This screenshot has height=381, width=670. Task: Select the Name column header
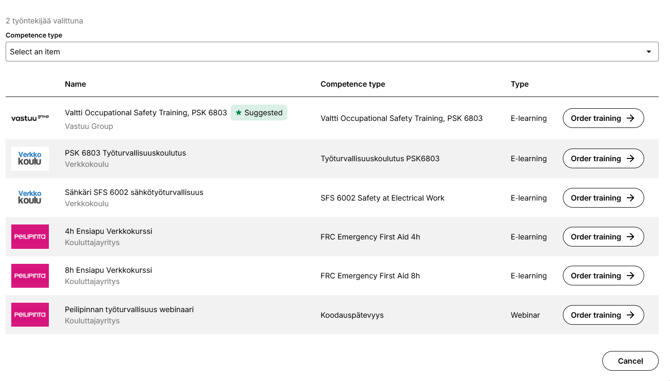(x=75, y=84)
